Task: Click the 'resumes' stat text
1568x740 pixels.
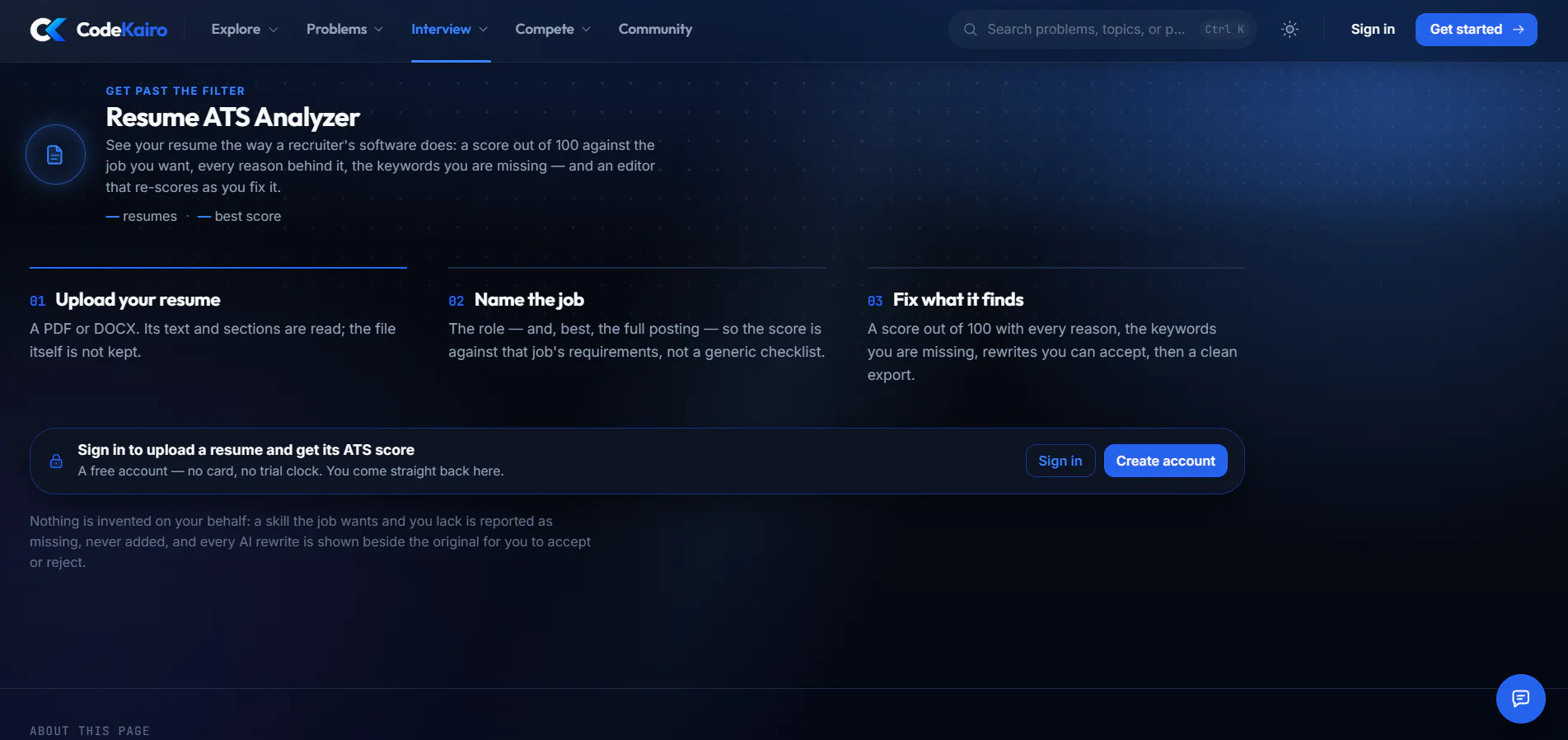Action: pyautogui.click(x=142, y=216)
